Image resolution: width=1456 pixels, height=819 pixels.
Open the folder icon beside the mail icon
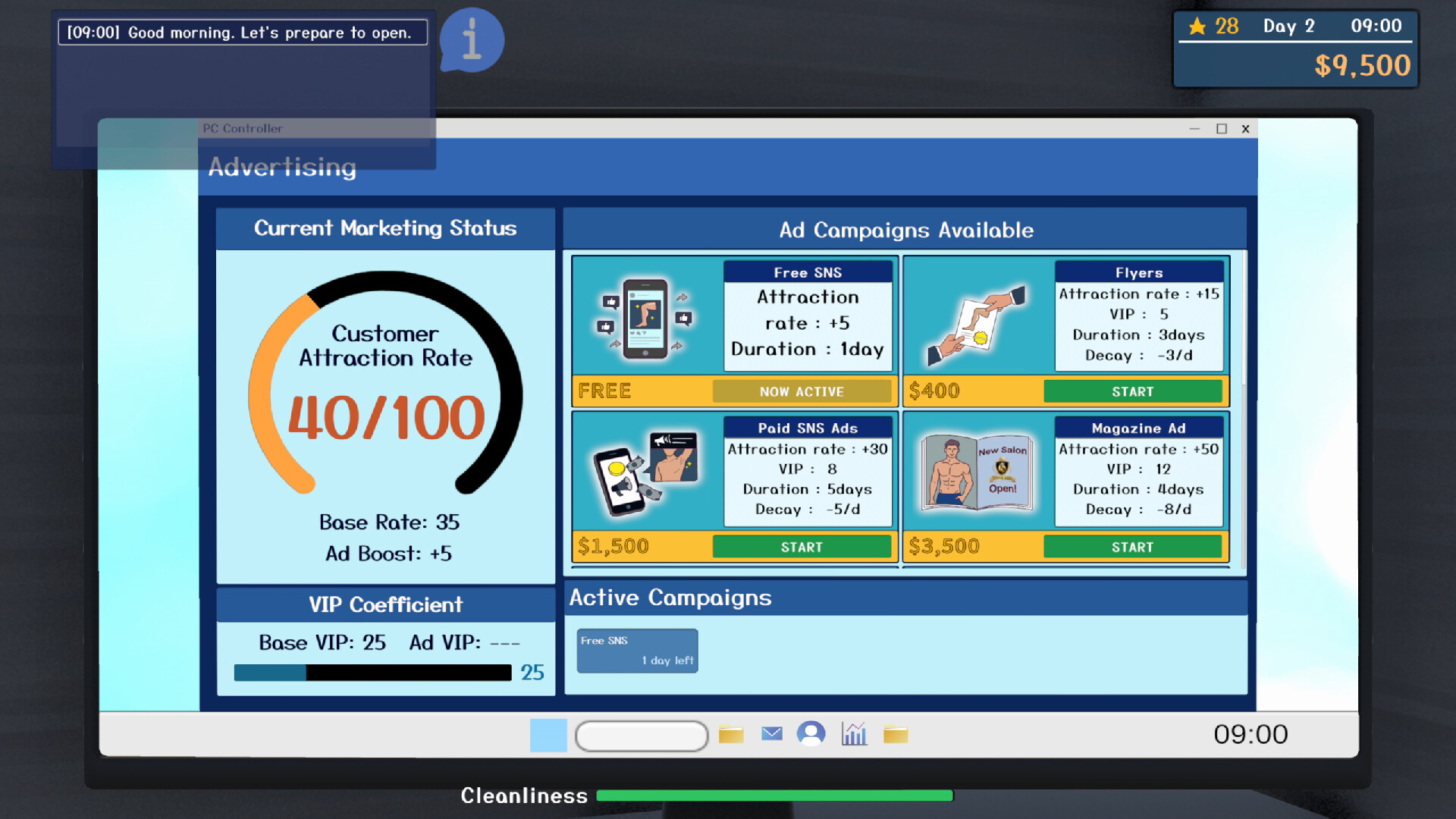(x=730, y=733)
